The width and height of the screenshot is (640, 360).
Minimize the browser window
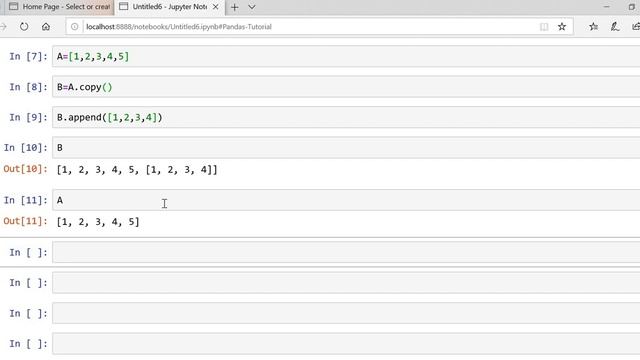(x=607, y=7)
